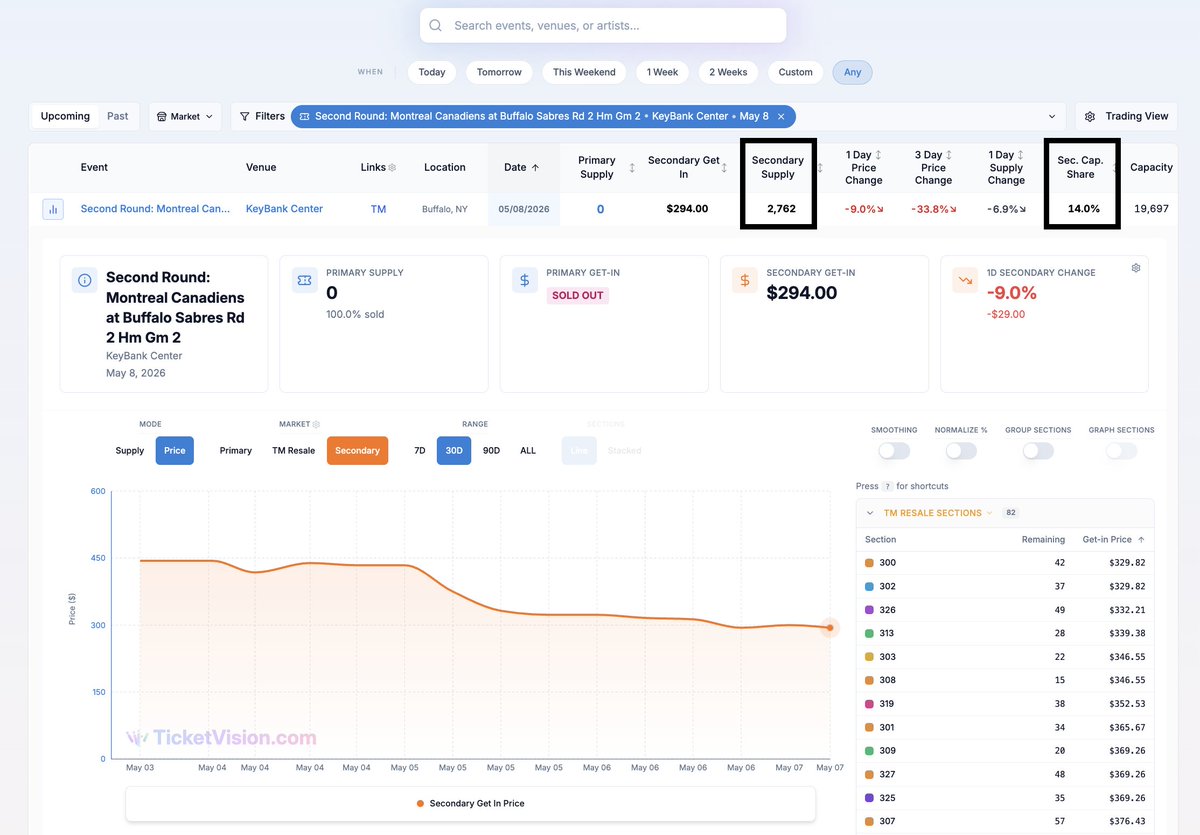Image resolution: width=1200 pixels, height=835 pixels.
Task: Open the TM Resale Sections dropdown
Action: [x=938, y=513]
